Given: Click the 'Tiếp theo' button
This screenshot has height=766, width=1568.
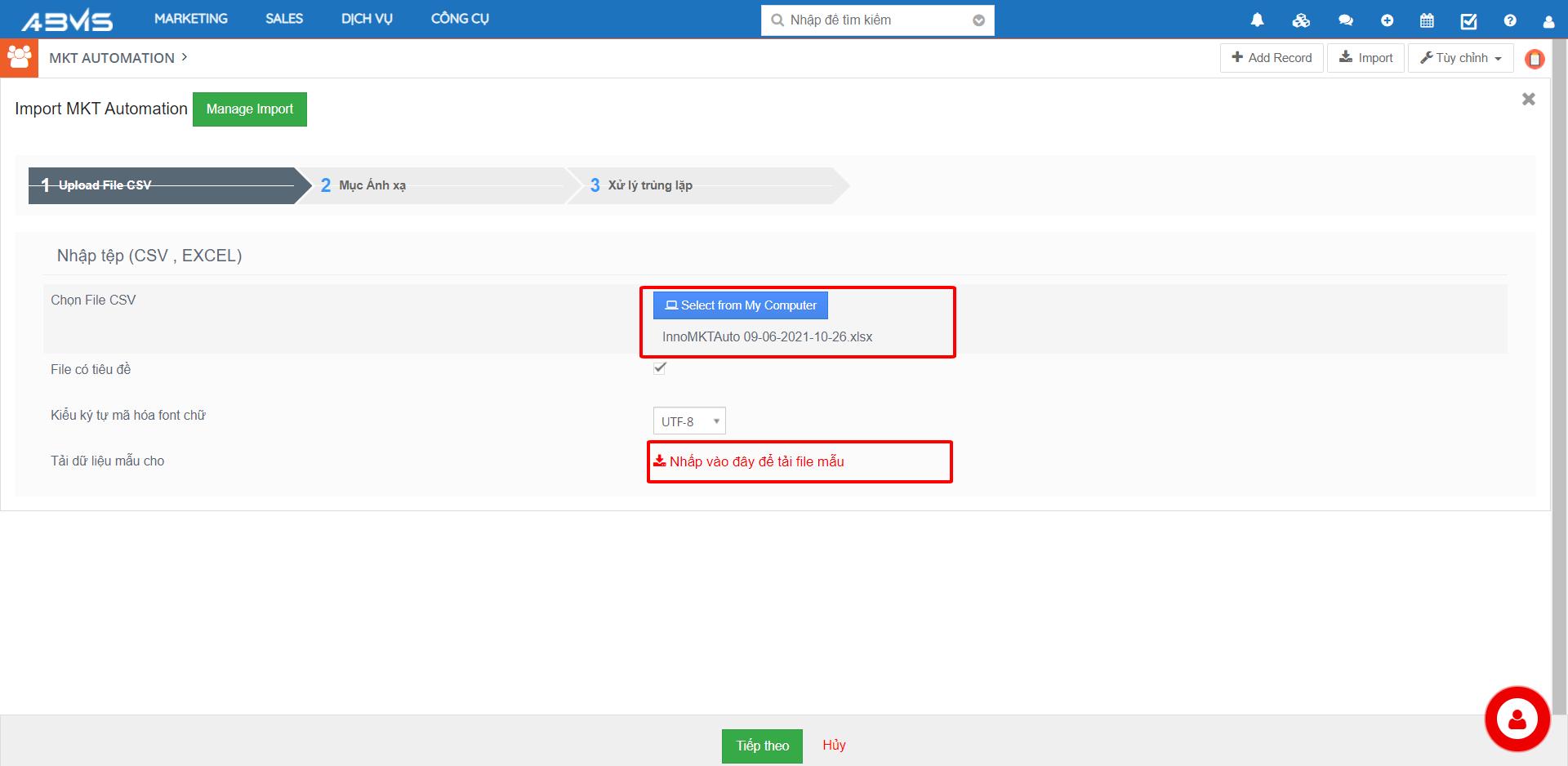Looking at the screenshot, I should [761, 746].
